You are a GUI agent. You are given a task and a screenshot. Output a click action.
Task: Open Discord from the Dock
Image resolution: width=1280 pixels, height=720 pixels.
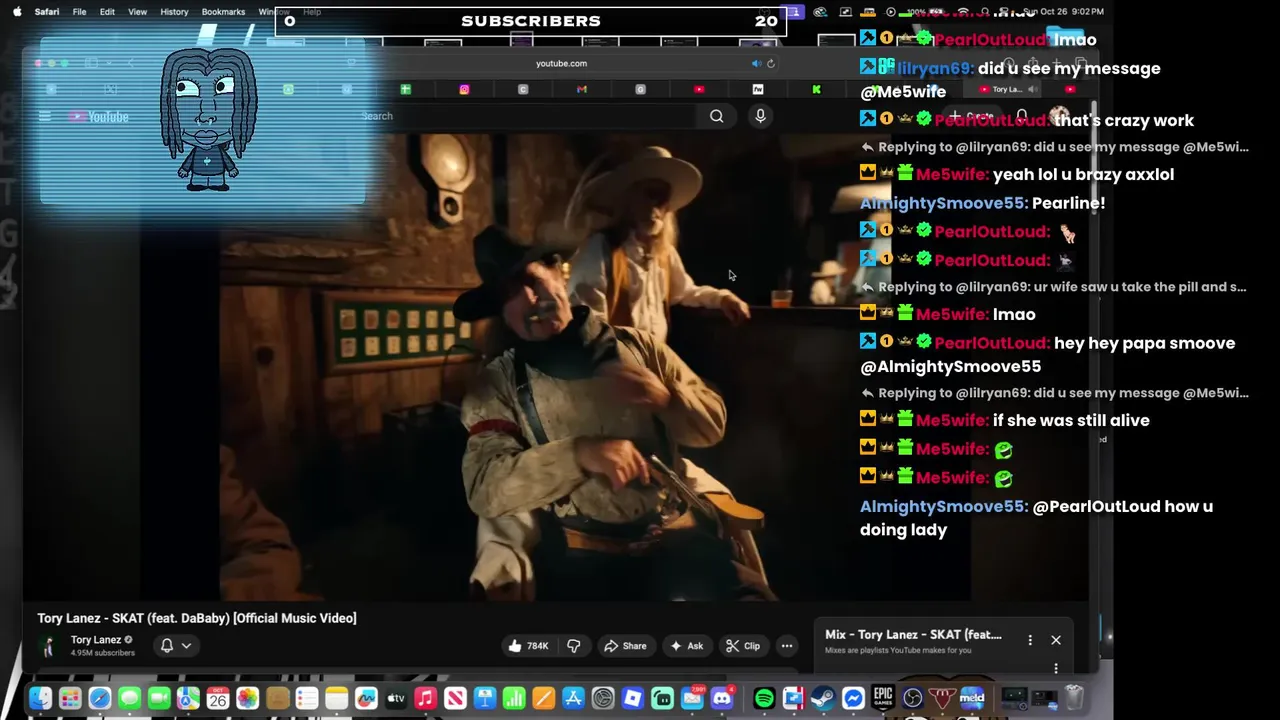click(x=722, y=698)
